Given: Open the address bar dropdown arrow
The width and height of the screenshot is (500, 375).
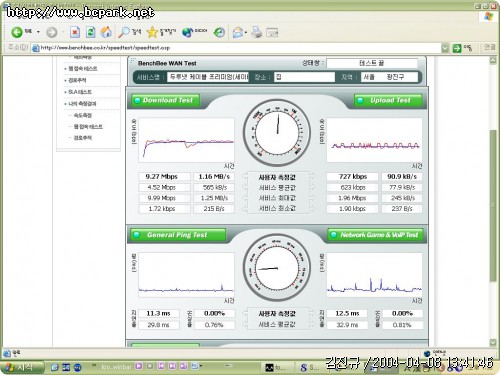Looking at the screenshot, I should pyautogui.click(x=445, y=48).
